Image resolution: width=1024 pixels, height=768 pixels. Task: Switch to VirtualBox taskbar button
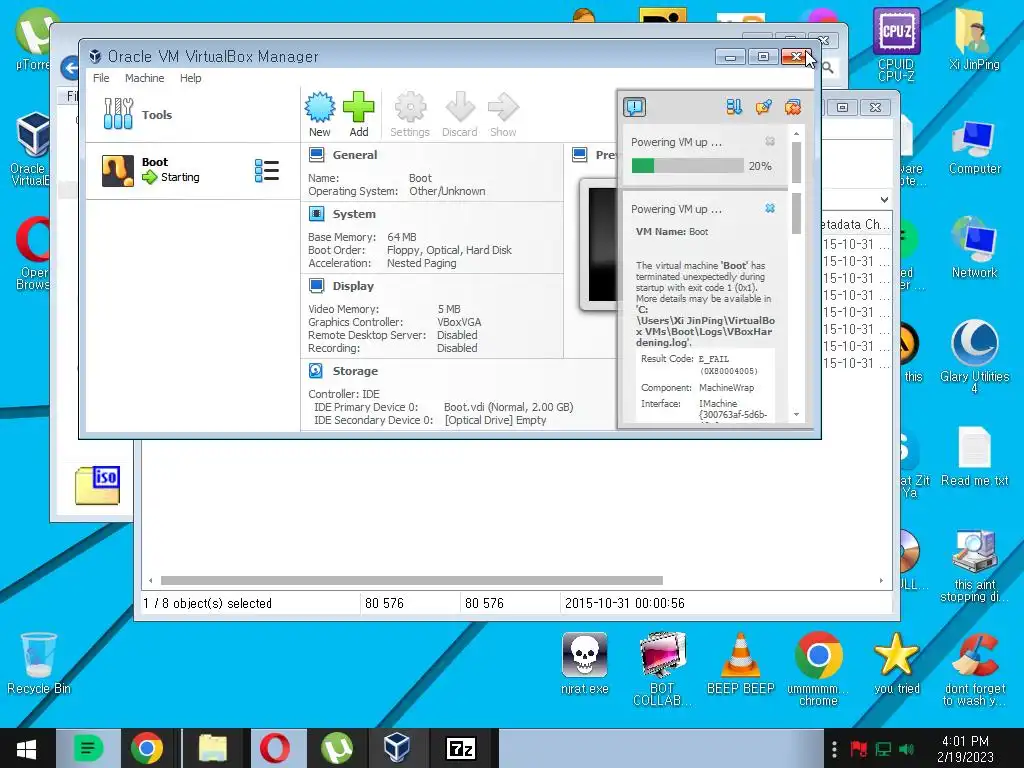click(397, 748)
